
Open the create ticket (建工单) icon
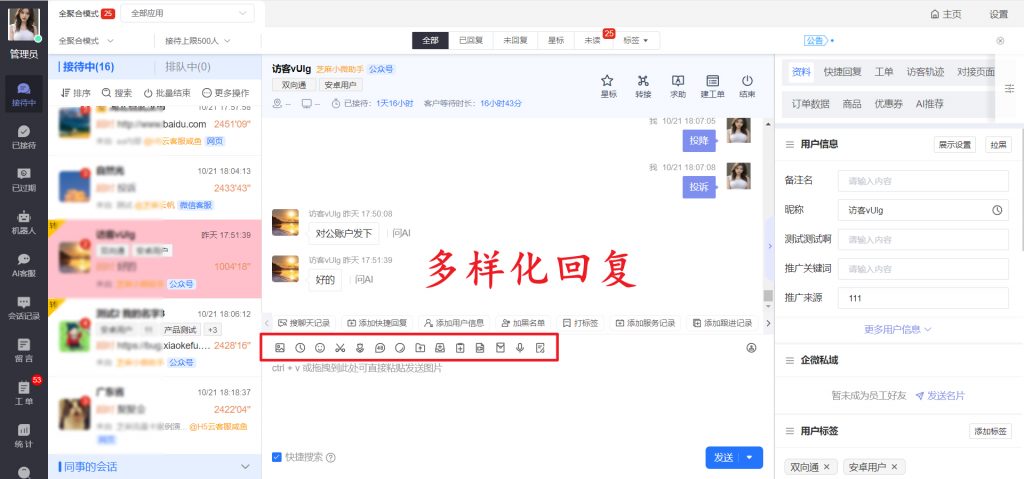[x=712, y=84]
